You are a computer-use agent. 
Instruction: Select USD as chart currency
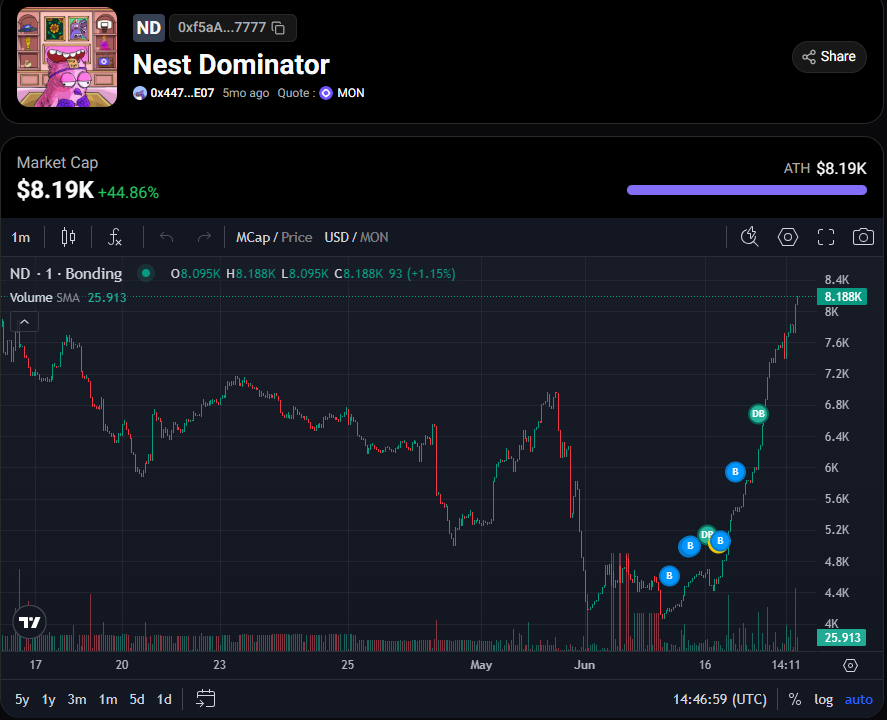(x=336, y=237)
